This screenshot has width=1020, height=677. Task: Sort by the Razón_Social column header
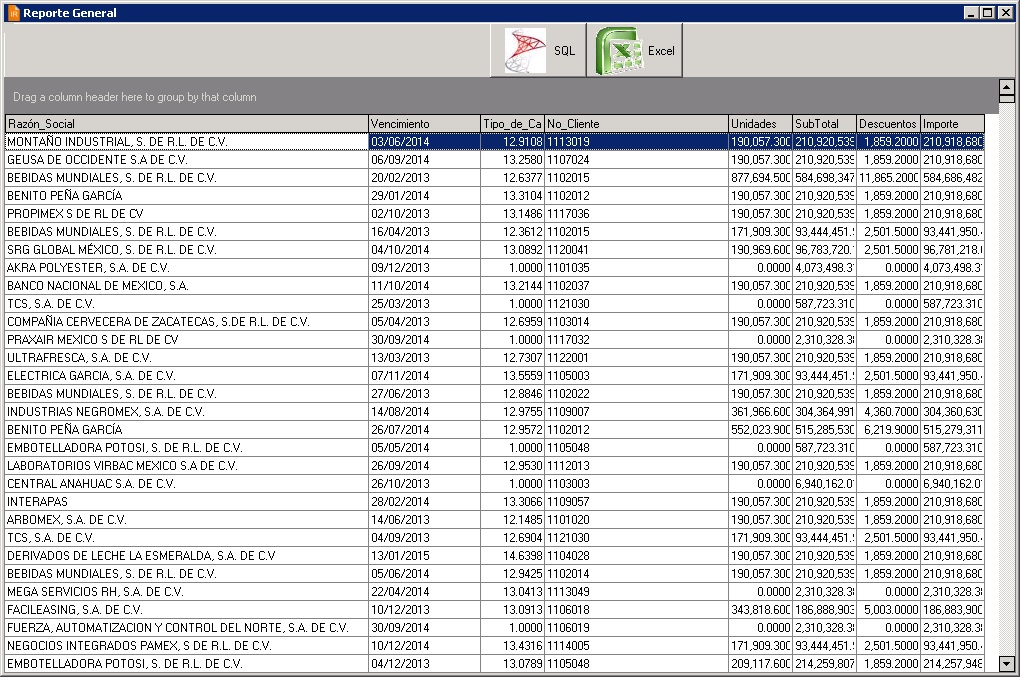tap(186, 124)
